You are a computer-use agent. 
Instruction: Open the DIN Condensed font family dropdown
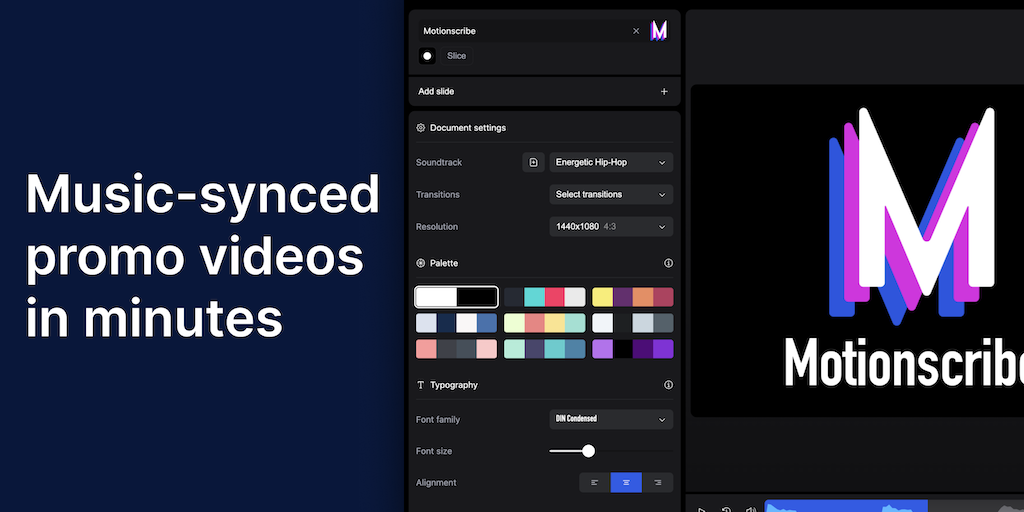611,419
